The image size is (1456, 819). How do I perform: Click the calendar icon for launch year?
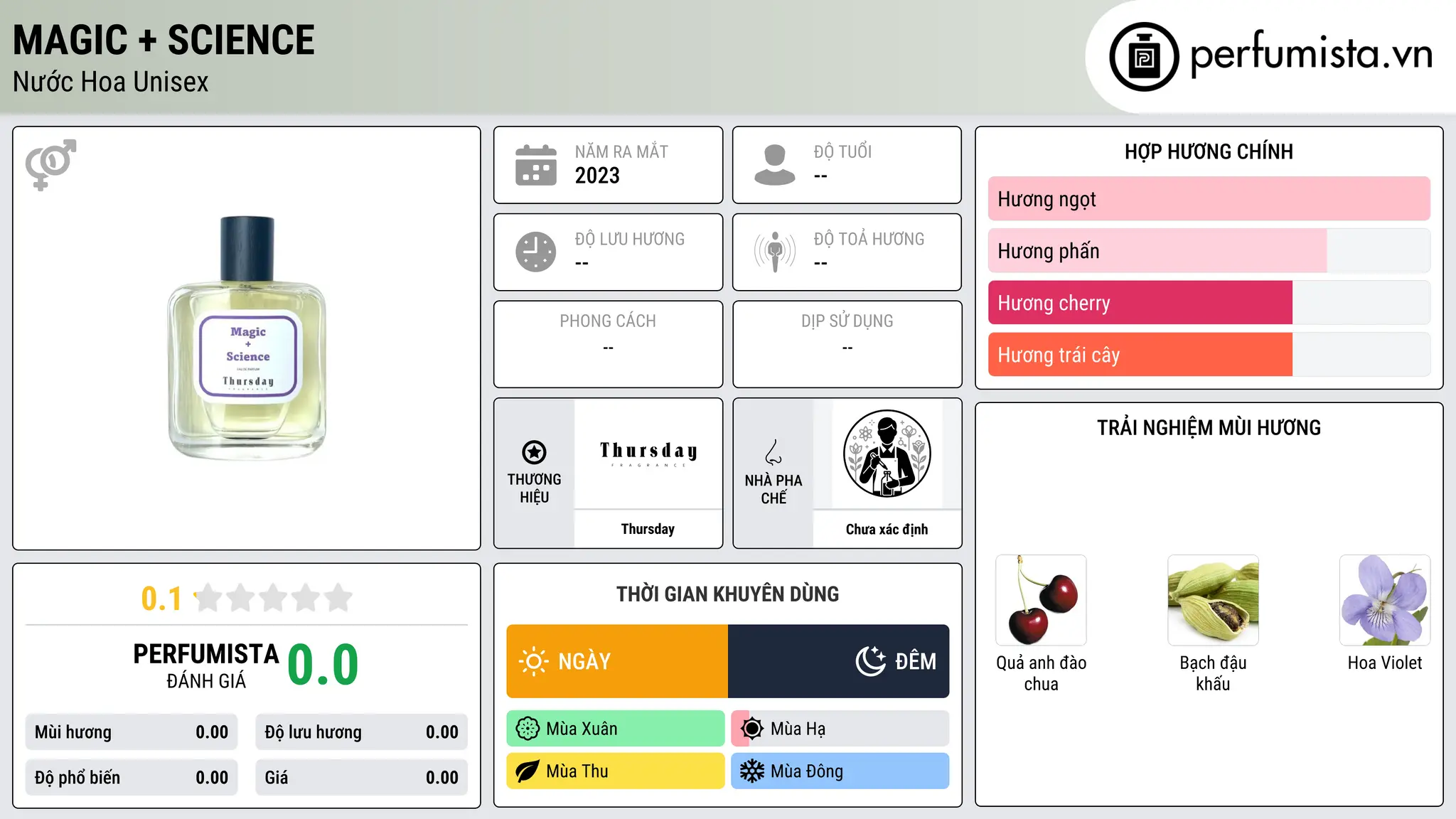point(536,165)
